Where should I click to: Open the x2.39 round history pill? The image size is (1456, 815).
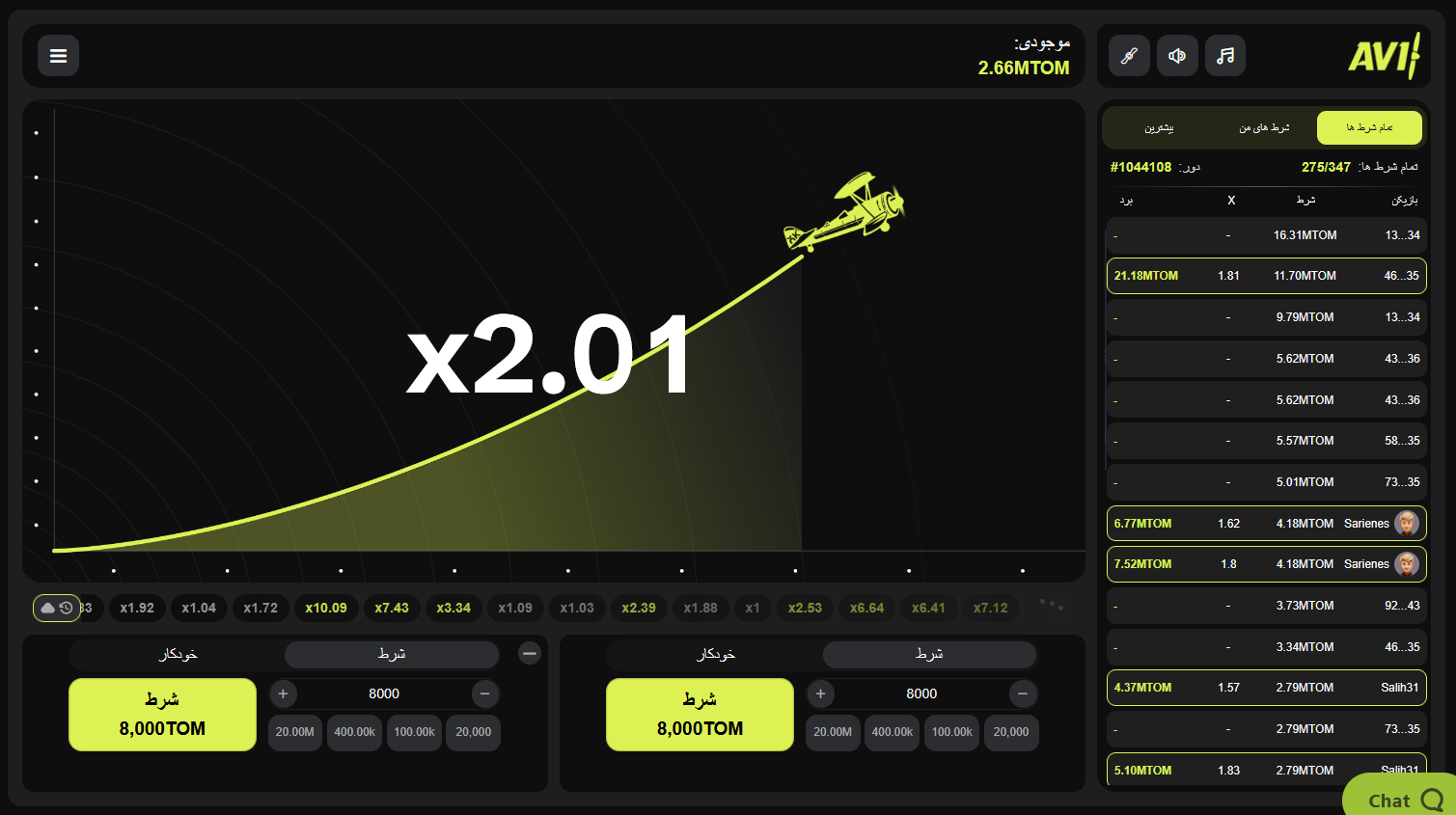click(639, 608)
